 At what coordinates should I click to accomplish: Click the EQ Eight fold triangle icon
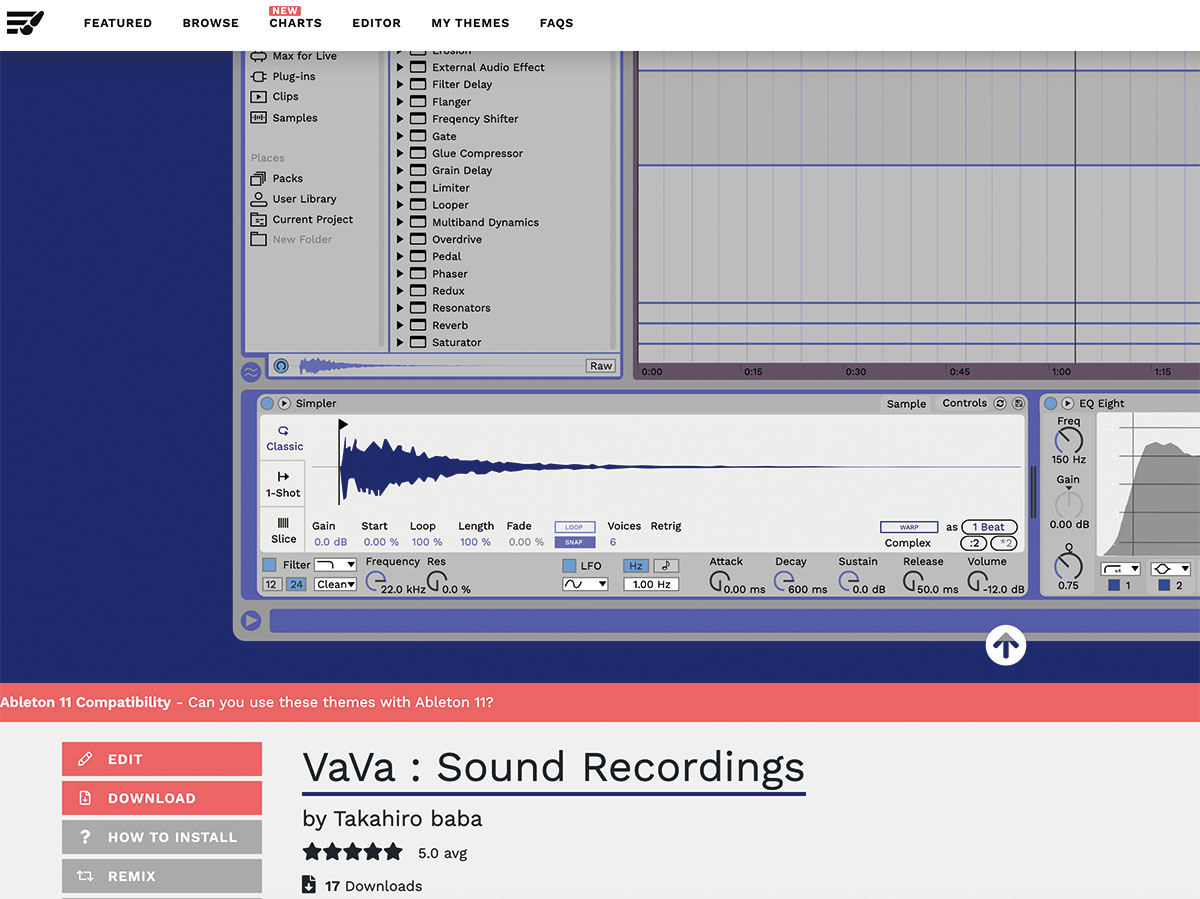pos(1068,403)
